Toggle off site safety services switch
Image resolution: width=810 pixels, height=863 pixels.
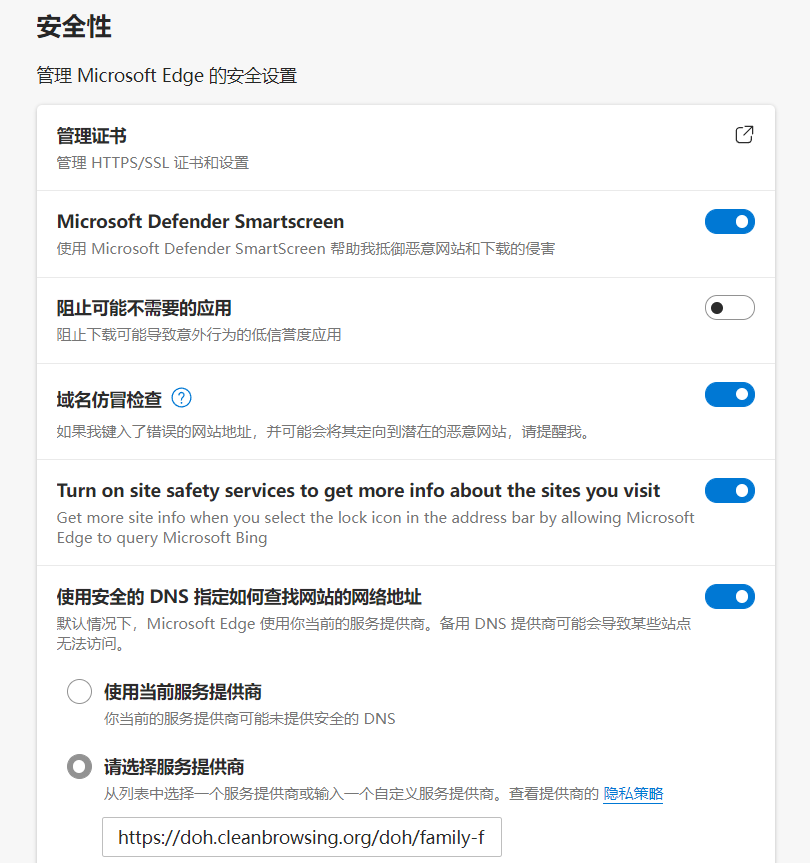click(729, 491)
